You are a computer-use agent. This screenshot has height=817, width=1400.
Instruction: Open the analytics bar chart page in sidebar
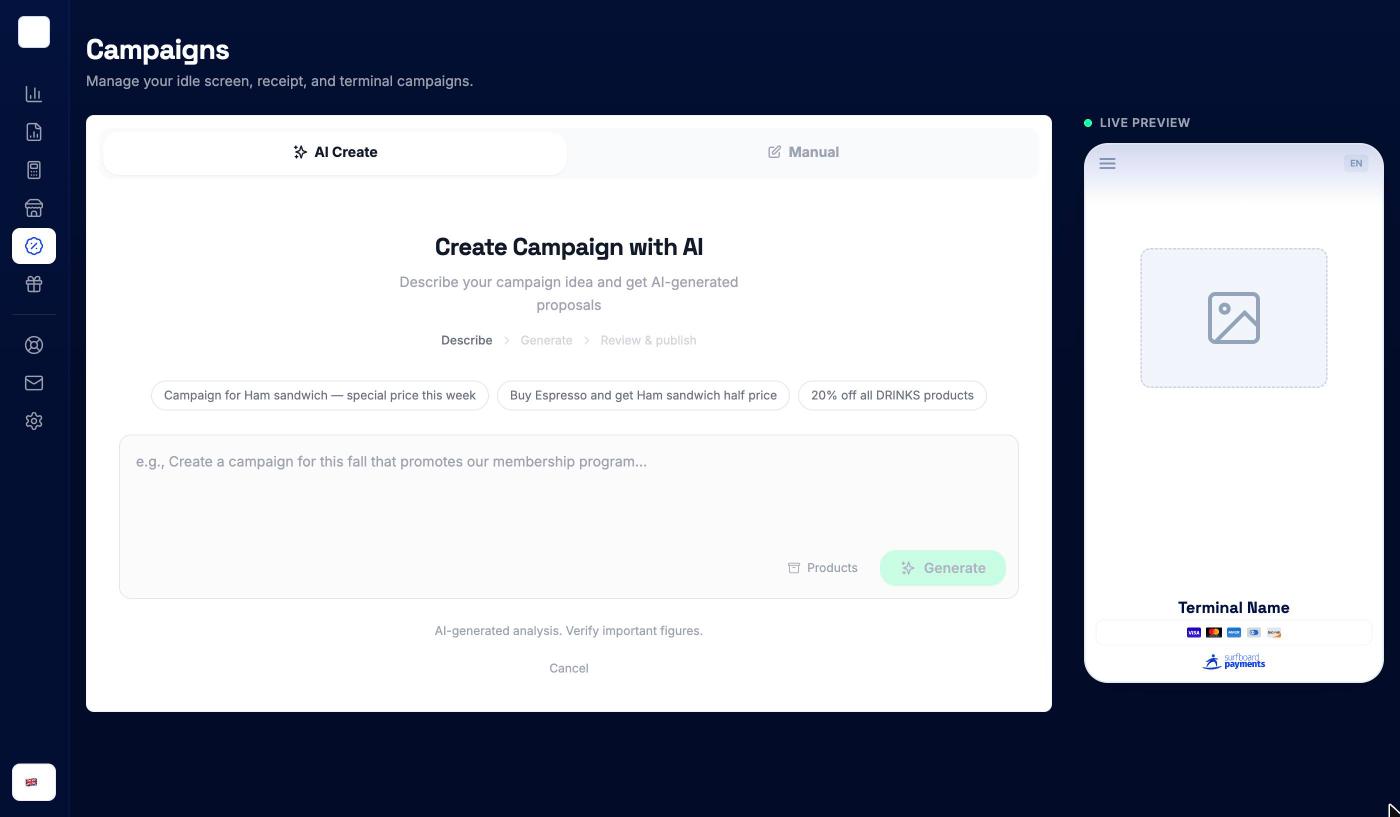pos(34,94)
